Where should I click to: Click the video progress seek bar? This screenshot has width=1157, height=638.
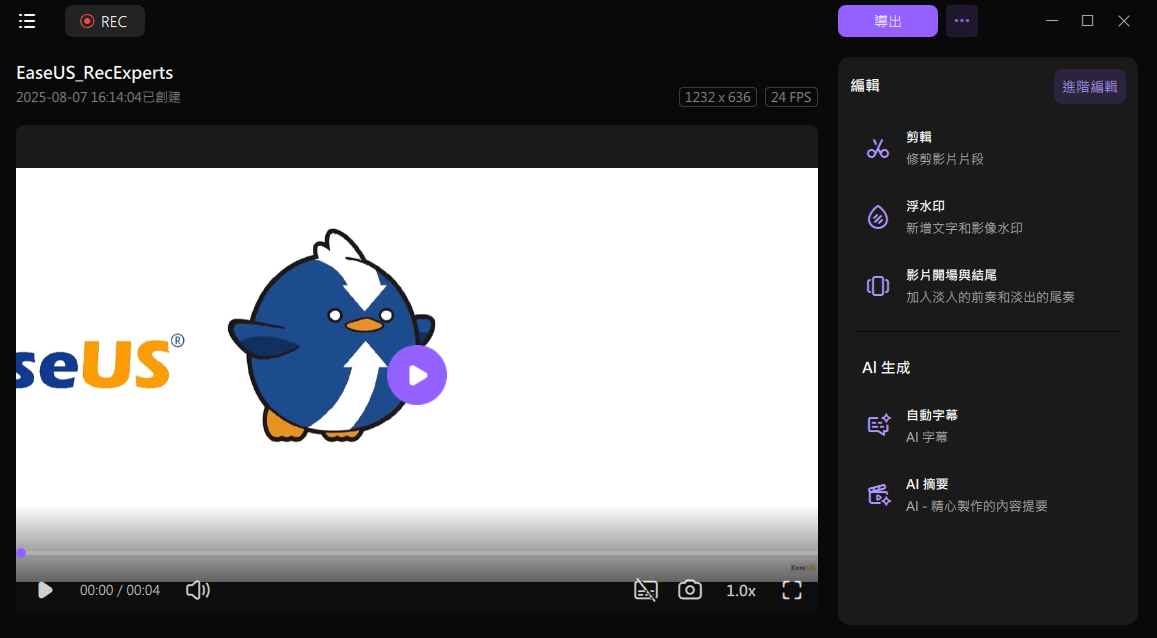[x=417, y=552]
